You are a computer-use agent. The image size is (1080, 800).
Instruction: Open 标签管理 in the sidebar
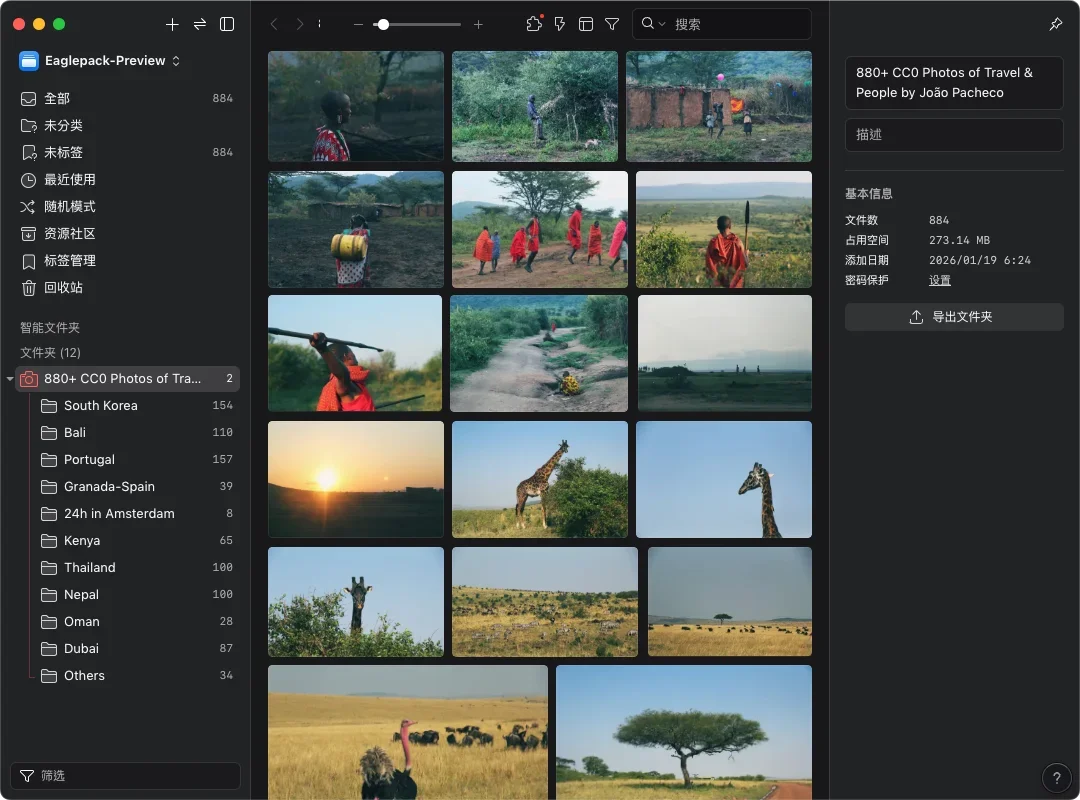tap(70, 261)
